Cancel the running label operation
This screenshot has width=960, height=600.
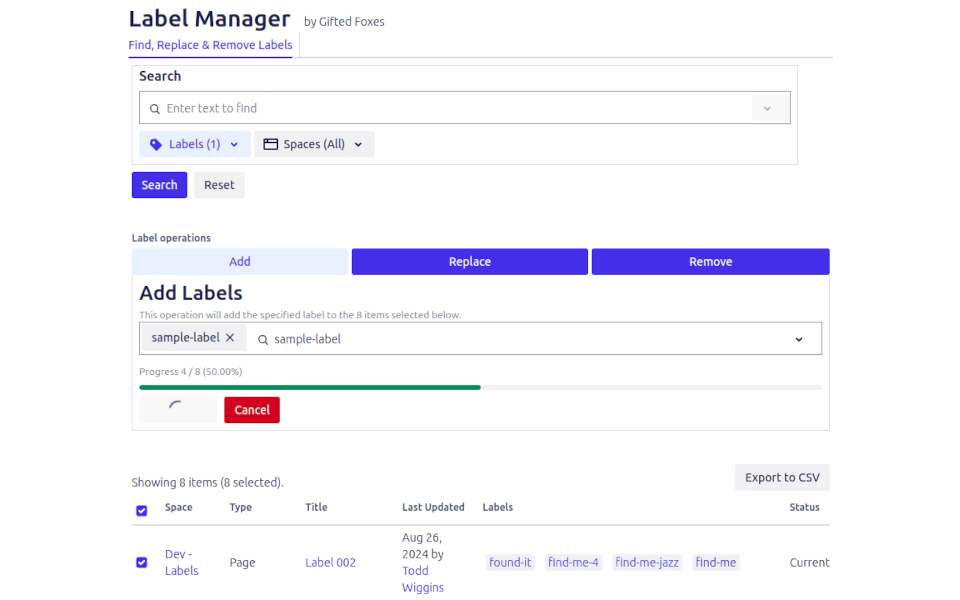pos(251,410)
